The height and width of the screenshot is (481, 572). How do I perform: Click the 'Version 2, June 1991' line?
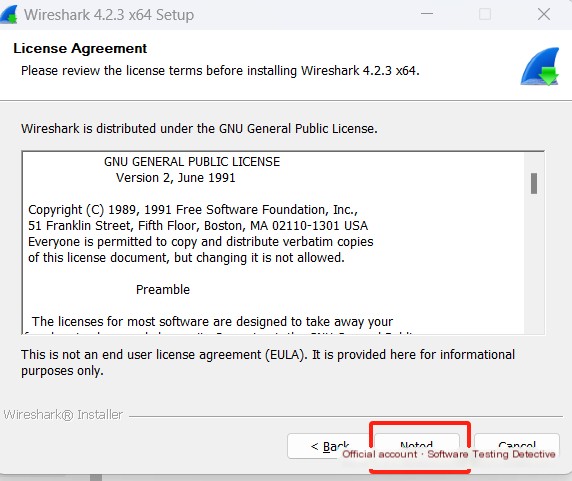[175, 178]
